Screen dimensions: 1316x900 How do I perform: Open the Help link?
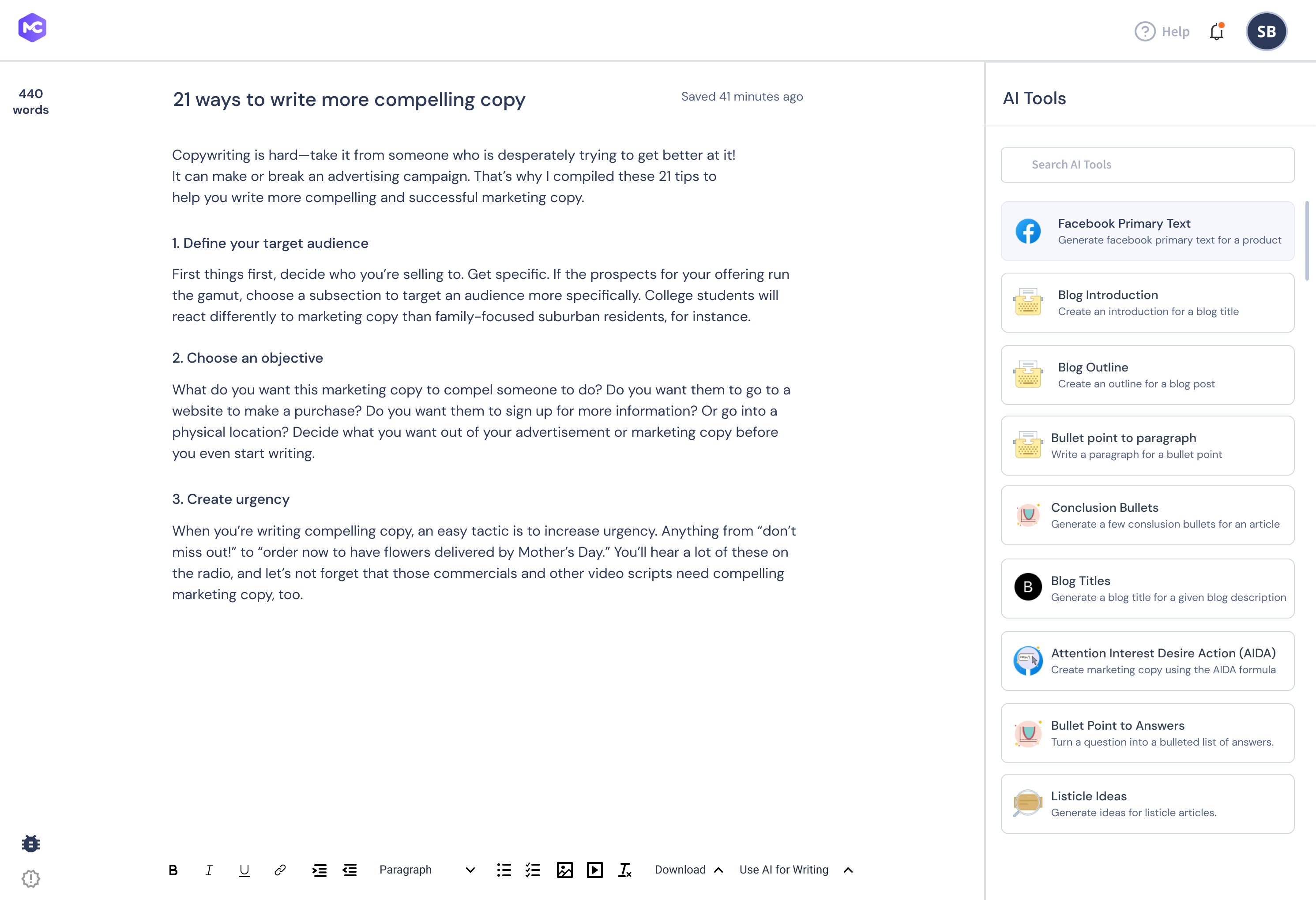point(1162,32)
